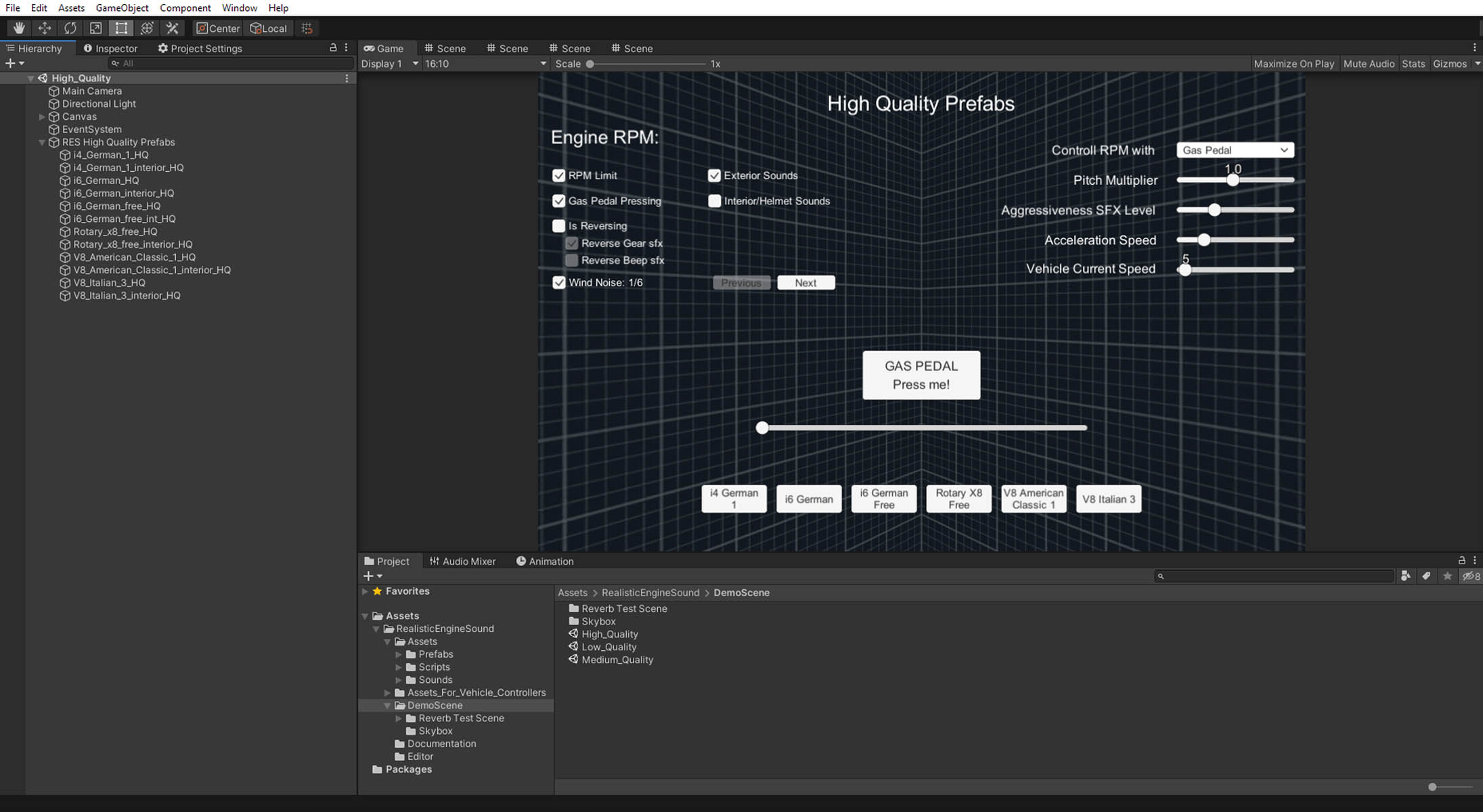Screen dimensions: 1483x812
Task: Check the Is Reversing box
Action: (558, 226)
